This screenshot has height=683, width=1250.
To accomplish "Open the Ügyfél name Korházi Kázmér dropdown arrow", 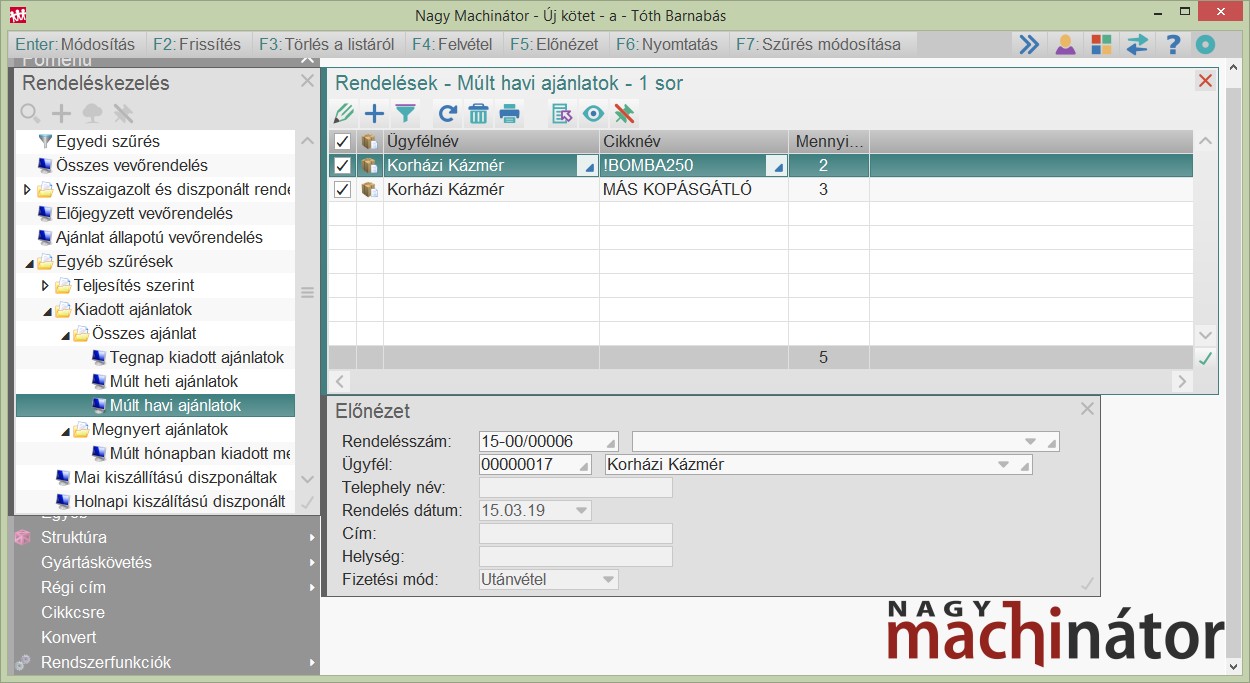I will [x=1004, y=465].
